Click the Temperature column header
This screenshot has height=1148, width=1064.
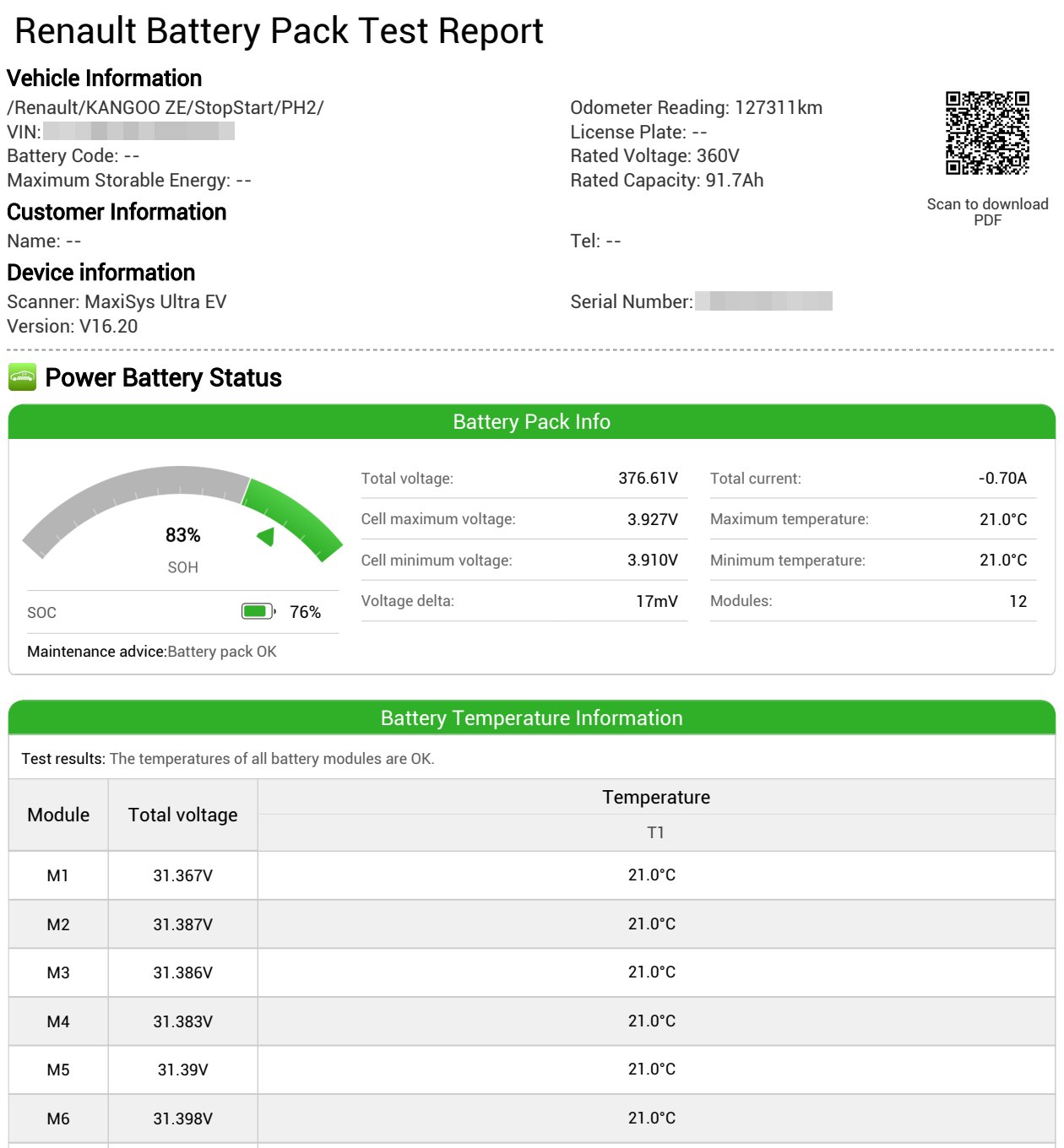coord(656,797)
